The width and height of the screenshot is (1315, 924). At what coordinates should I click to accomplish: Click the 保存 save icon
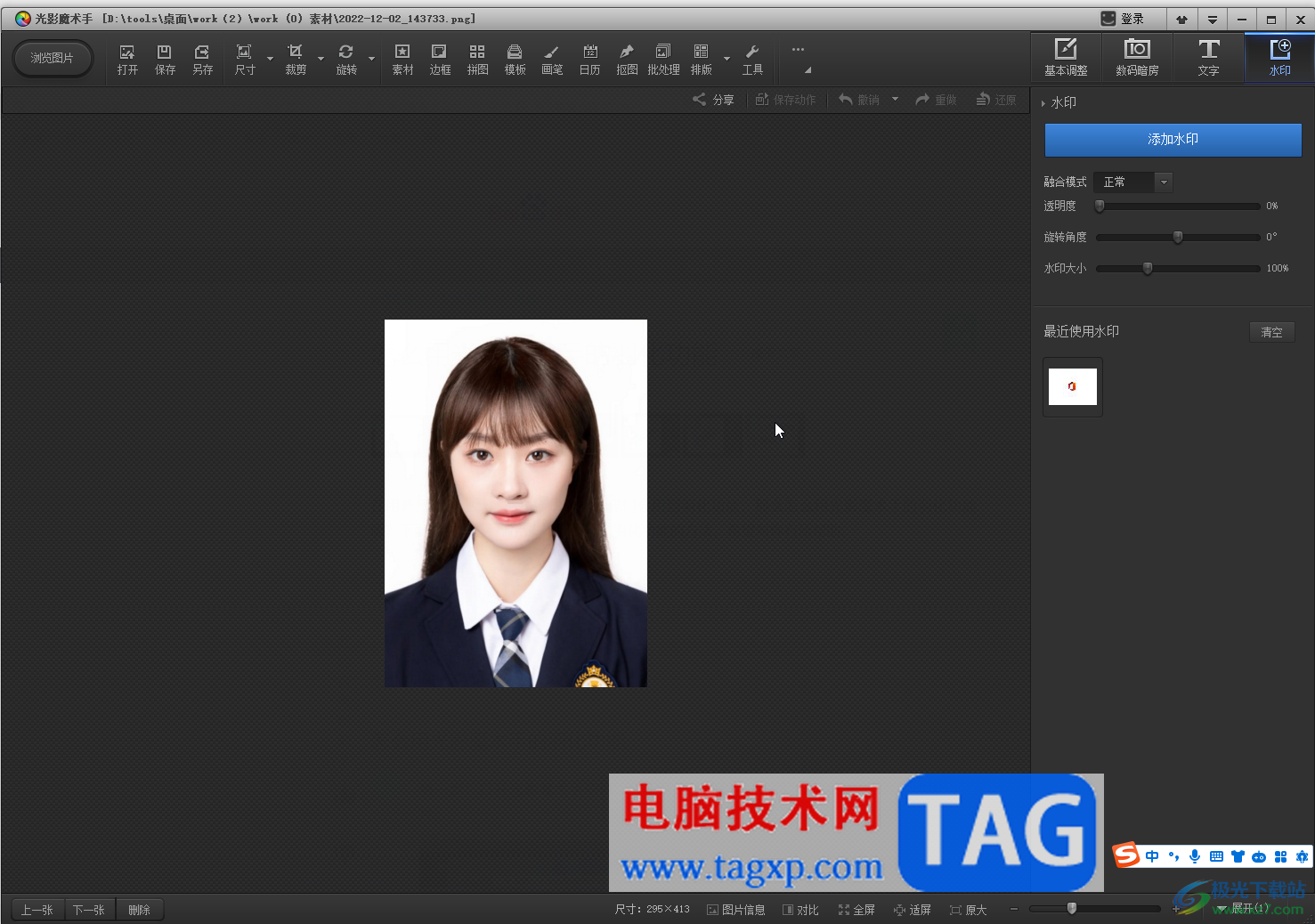[165, 59]
